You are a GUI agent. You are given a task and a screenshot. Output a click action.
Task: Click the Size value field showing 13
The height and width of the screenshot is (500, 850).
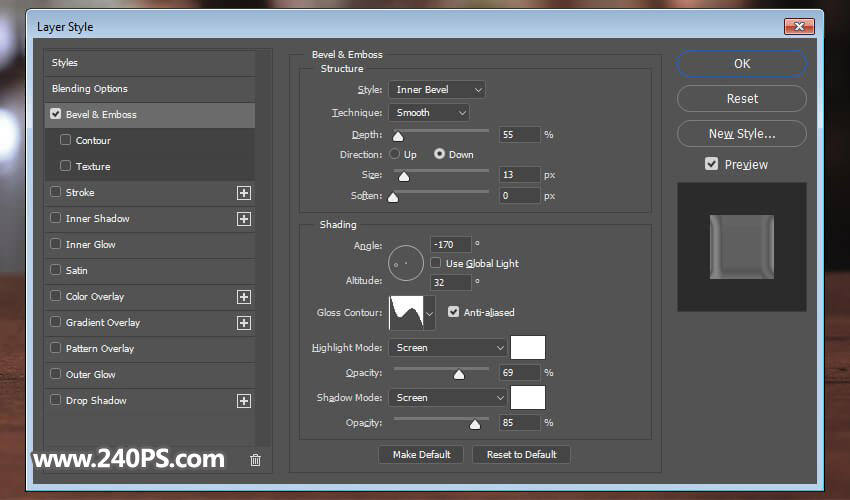point(519,175)
